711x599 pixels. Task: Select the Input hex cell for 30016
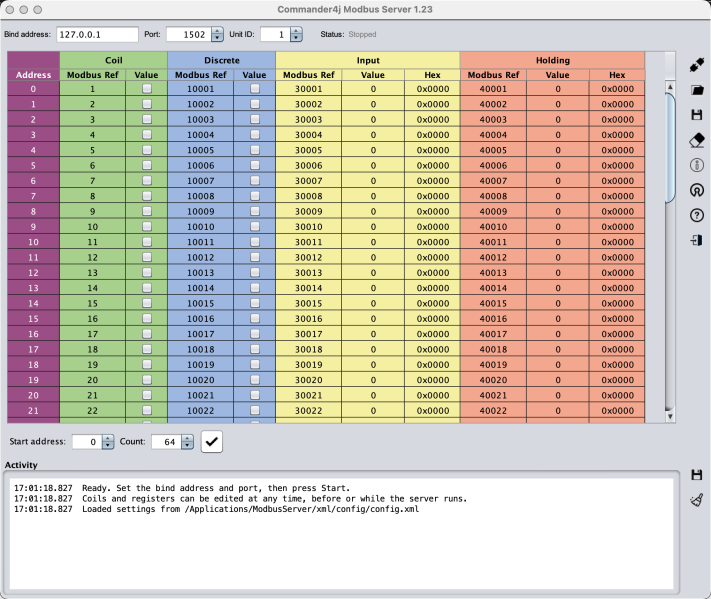[433, 319]
